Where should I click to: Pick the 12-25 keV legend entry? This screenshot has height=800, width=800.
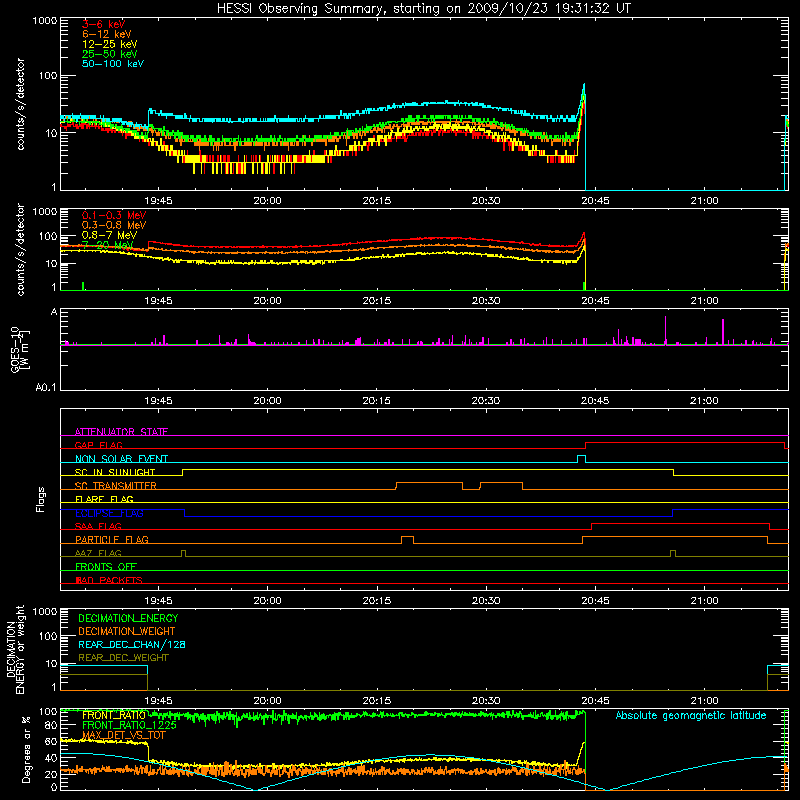click(x=109, y=44)
